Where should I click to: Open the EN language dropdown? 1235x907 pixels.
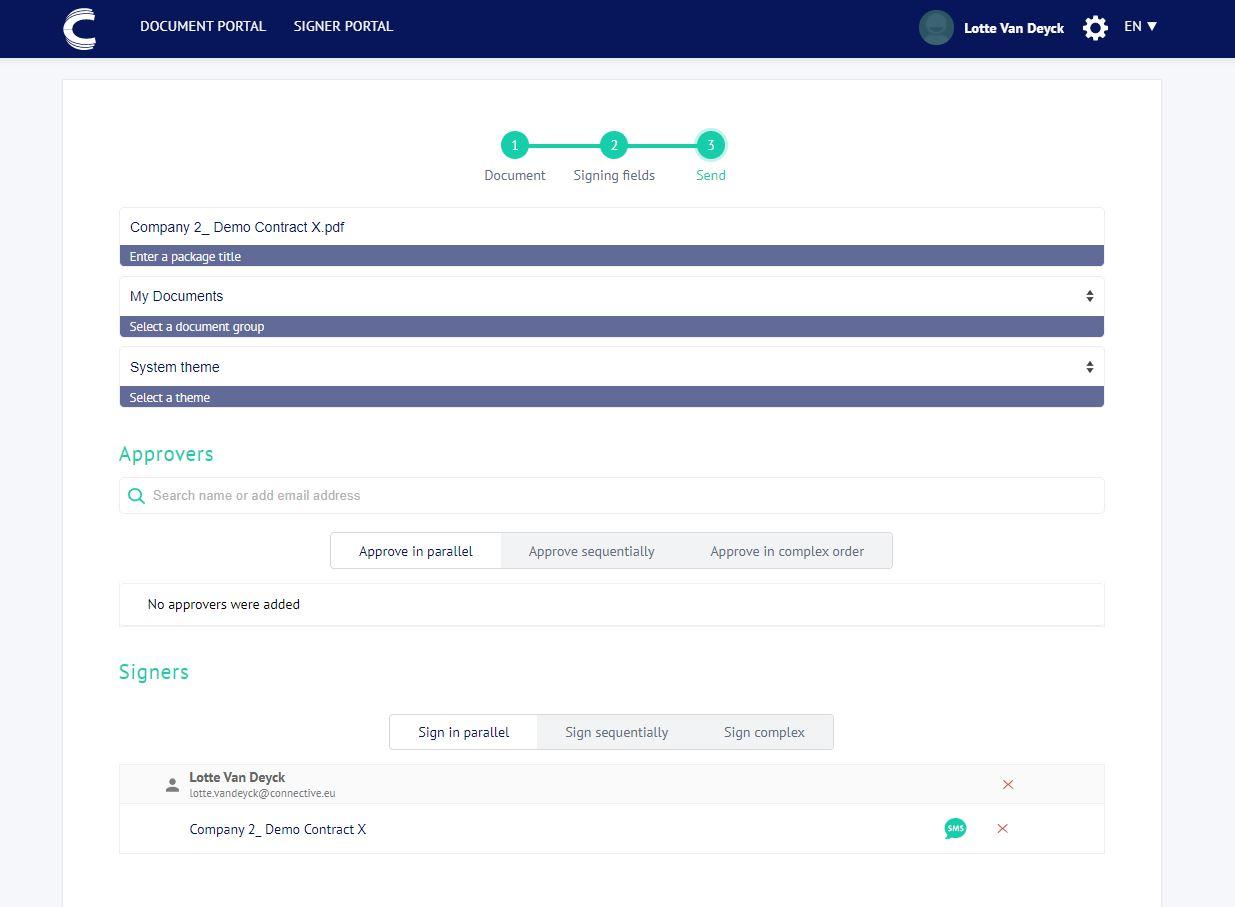(1140, 27)
